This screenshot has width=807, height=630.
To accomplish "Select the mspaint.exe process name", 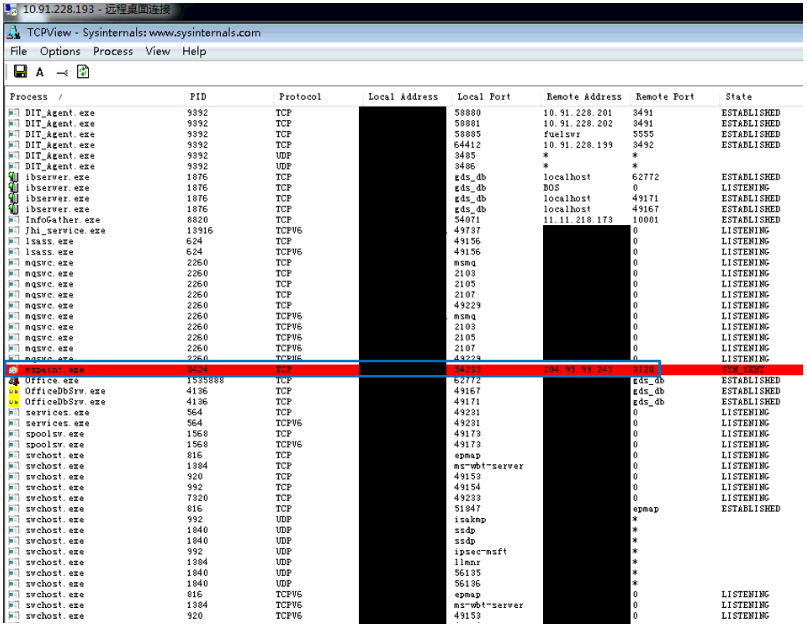I will tap(55, 370).
